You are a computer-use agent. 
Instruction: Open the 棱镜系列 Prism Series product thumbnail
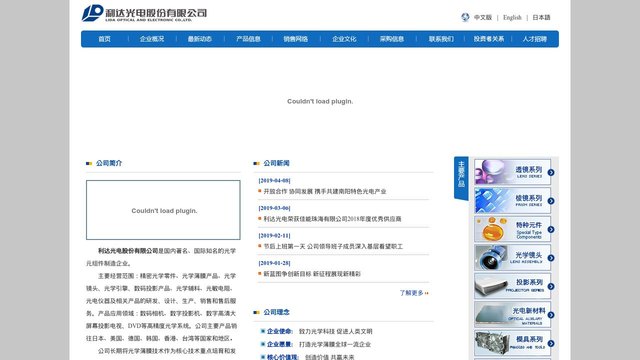tap(512, 201)
